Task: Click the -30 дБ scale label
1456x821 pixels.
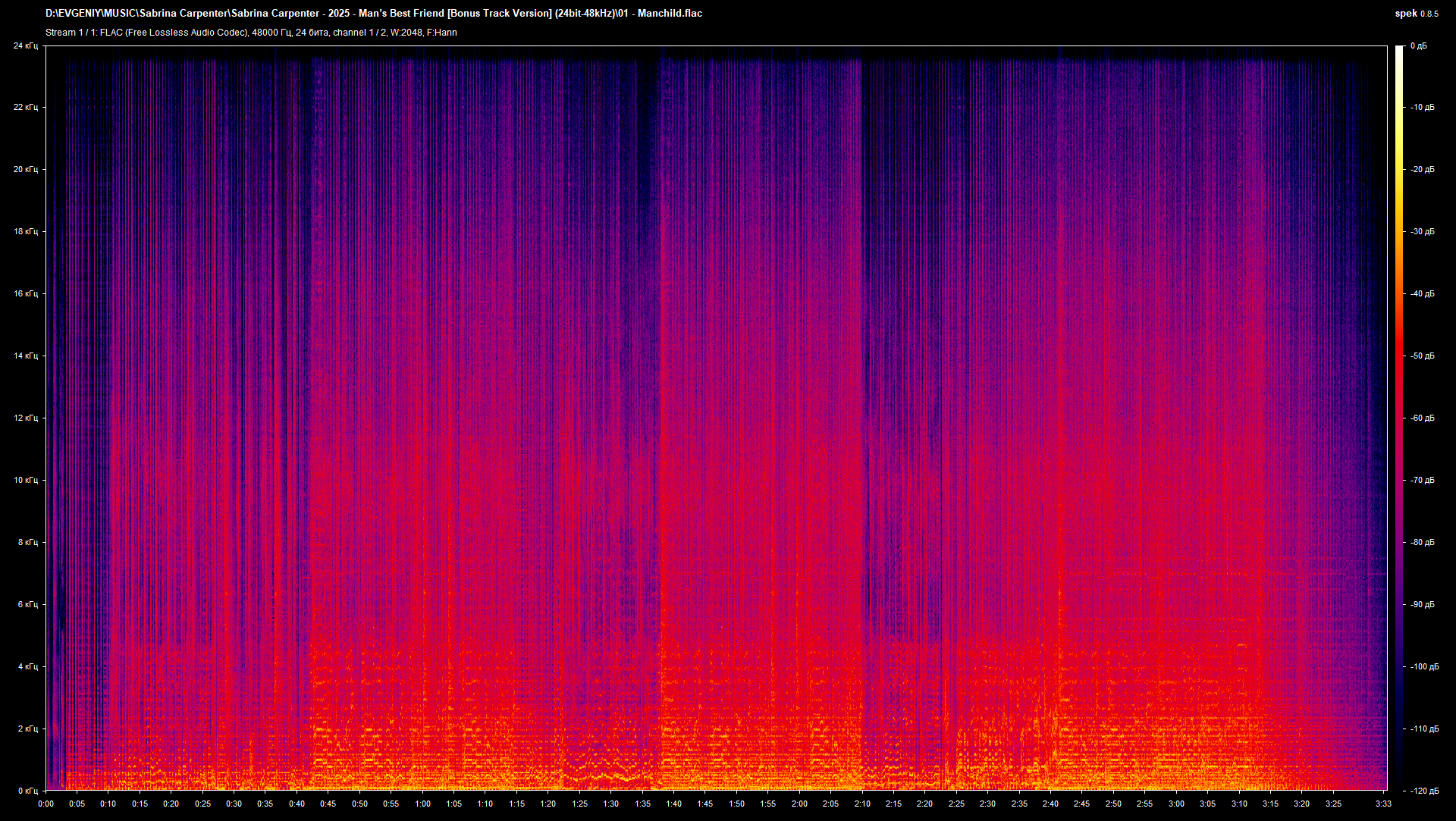Action: pyautogui.click(x=1422, y=231)
